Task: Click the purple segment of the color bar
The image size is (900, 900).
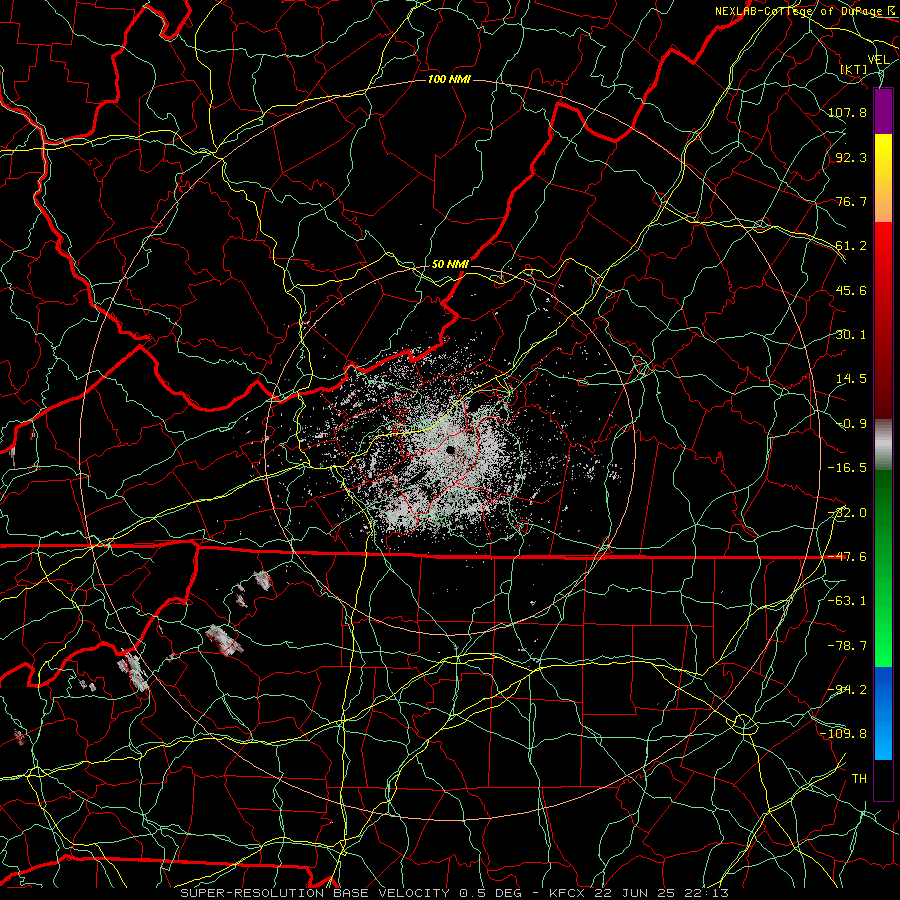Action: point(883,111)
